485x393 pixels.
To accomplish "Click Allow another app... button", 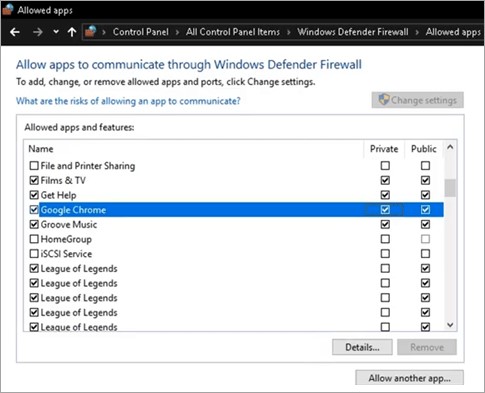I will (x=409, y=378).
